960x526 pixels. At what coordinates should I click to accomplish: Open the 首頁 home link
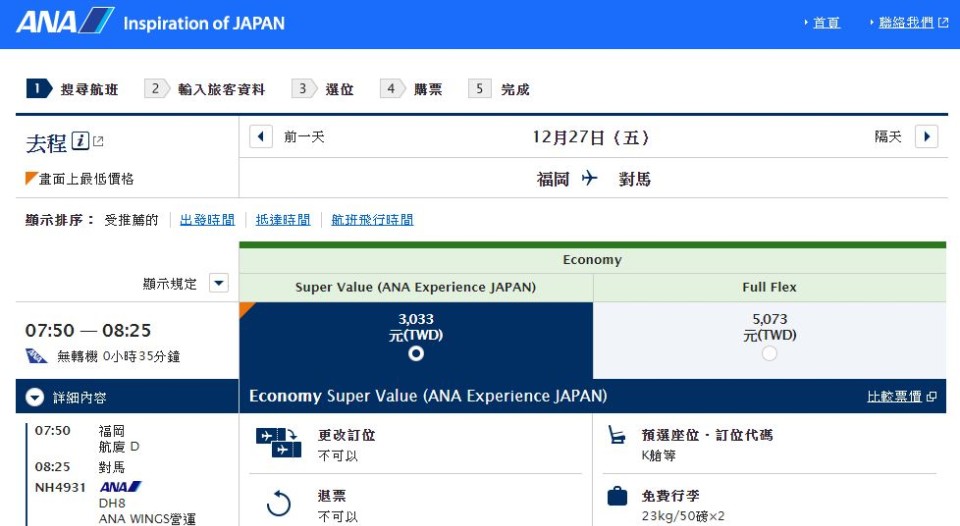pyautogui.click(x=826, y=23)
